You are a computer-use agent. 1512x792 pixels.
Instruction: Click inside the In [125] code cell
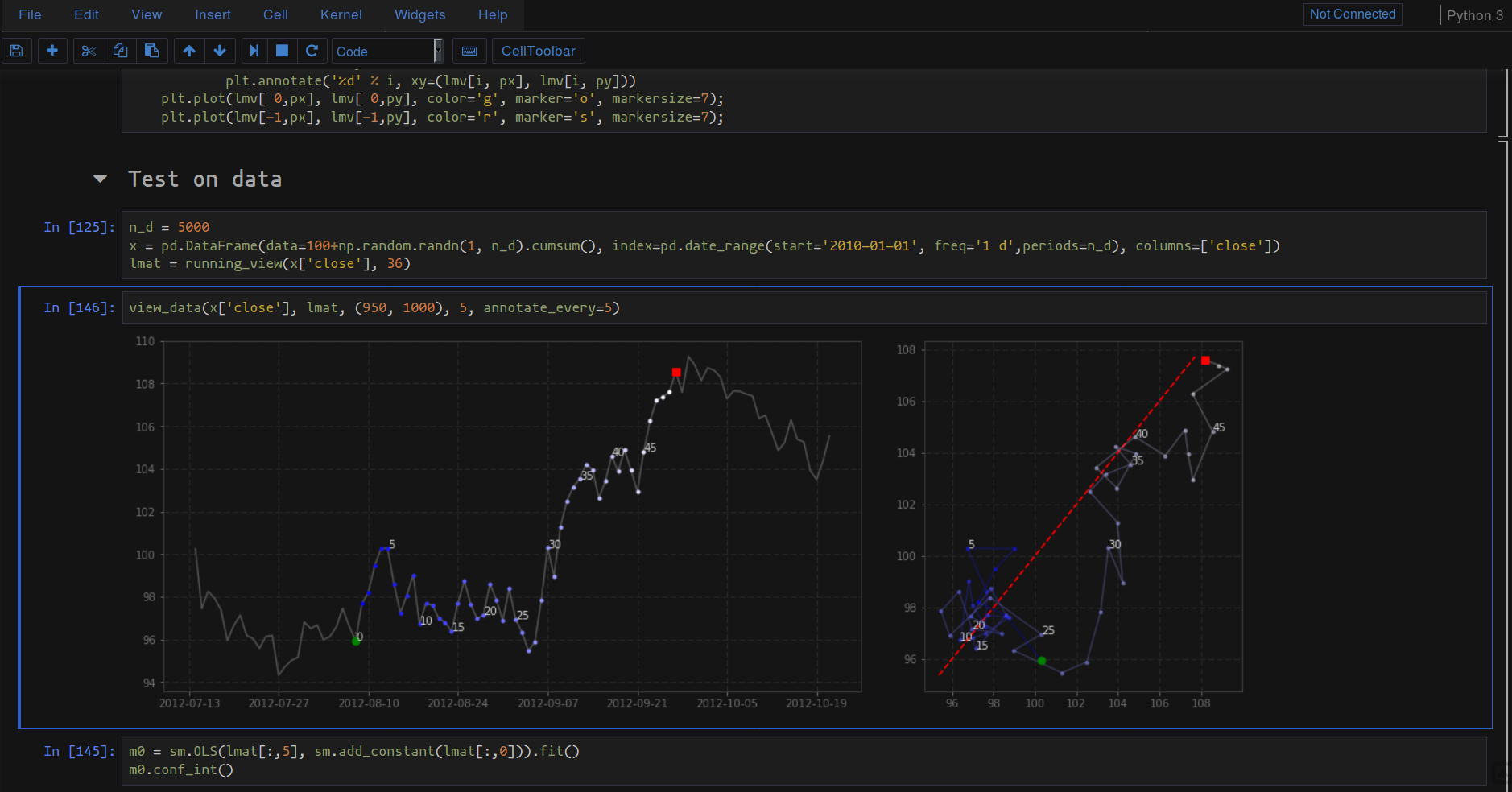[804, 245]
